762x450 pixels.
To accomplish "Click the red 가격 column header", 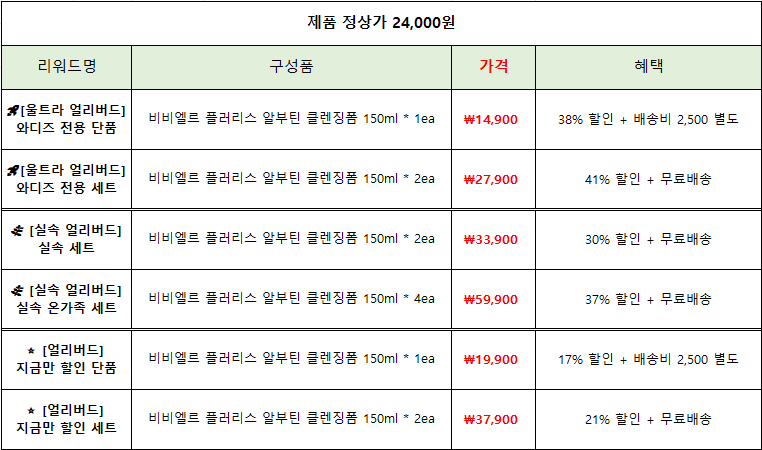I will [x=493, y=67].
